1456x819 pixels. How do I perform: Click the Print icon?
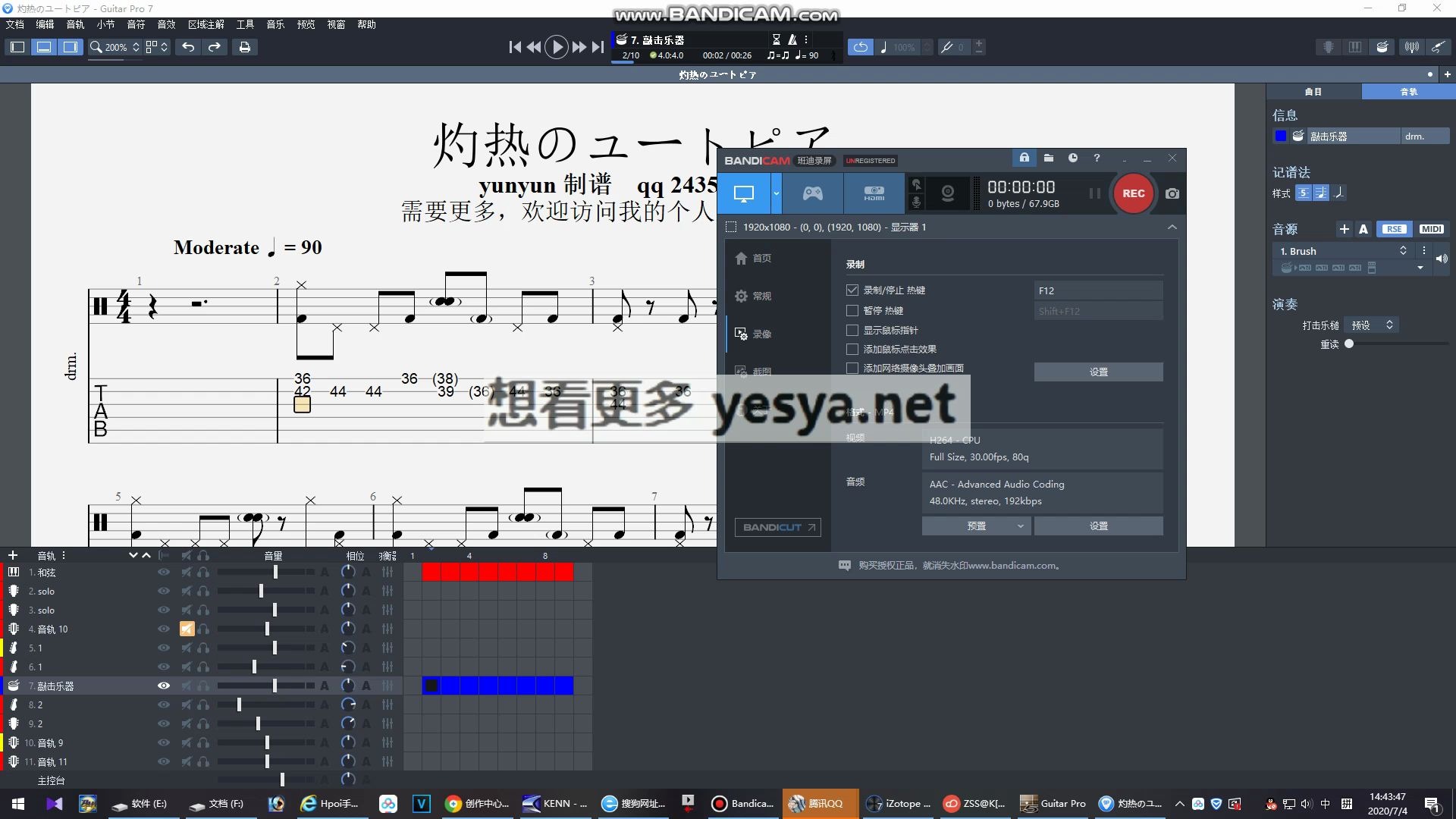tap(244, 47)
